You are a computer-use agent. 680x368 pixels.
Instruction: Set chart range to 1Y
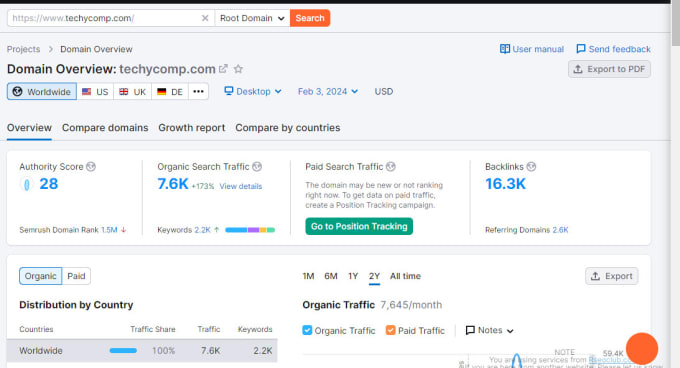pos(353,276)
